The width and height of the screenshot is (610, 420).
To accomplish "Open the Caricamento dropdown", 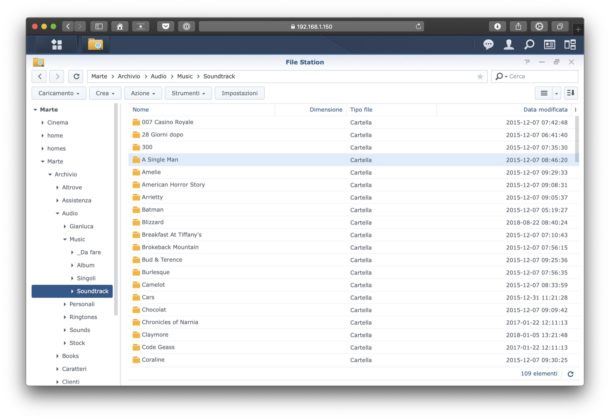I will [59, 93].
